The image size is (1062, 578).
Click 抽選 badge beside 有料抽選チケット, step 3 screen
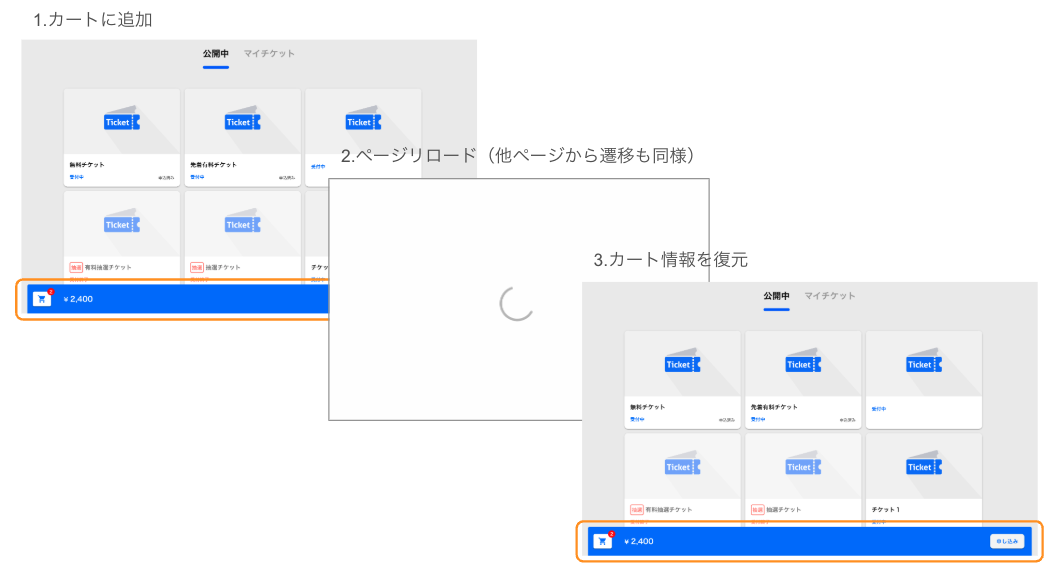[637, 510]
